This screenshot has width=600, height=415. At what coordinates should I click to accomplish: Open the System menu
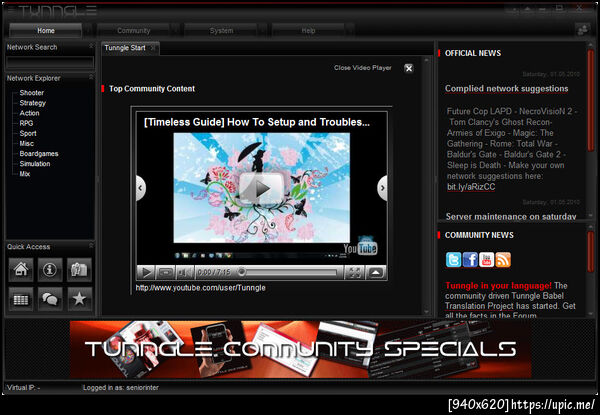click(221, 31)
